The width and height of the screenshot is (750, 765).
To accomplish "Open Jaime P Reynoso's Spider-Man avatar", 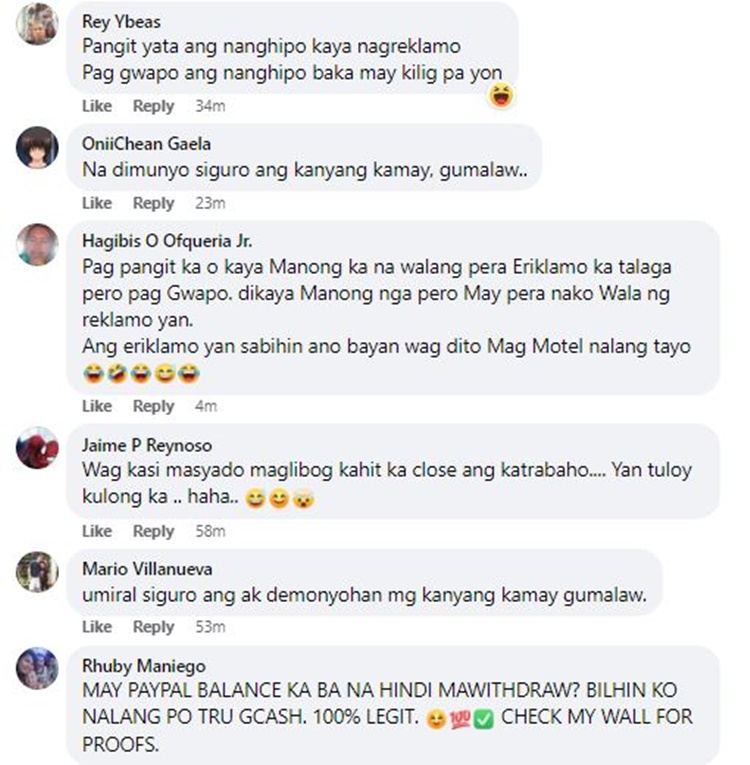I will (x=37, y=448).
